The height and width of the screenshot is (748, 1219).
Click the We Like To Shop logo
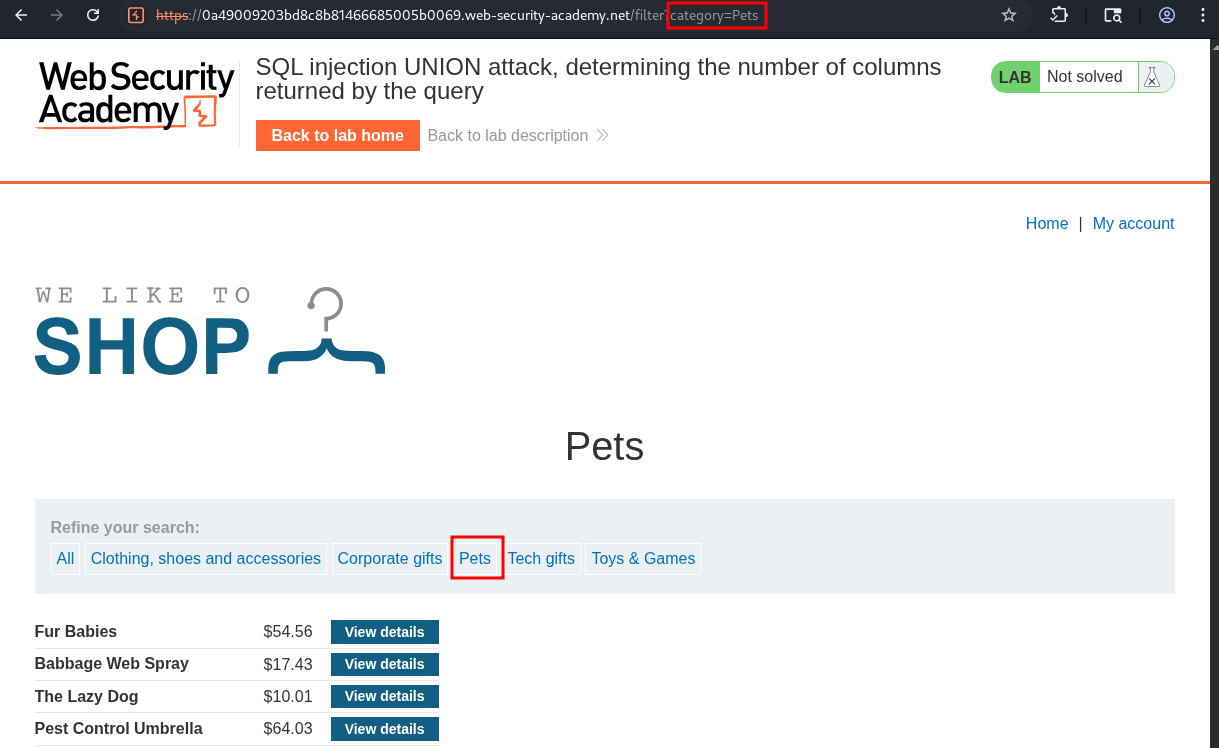tap(210, 332)
